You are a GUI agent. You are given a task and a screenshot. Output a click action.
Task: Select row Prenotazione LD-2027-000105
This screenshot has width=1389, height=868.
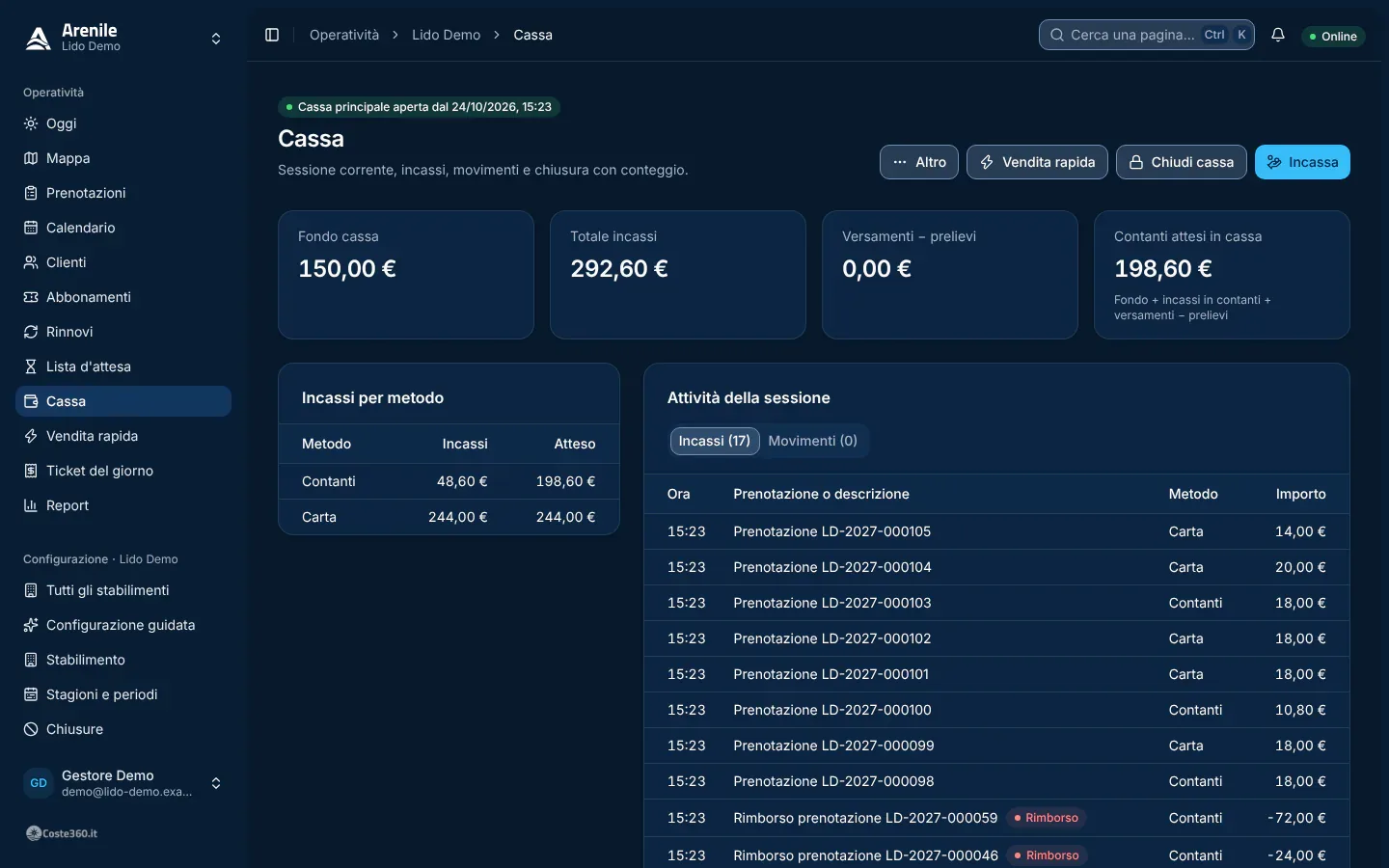click(x=996, y=531)
